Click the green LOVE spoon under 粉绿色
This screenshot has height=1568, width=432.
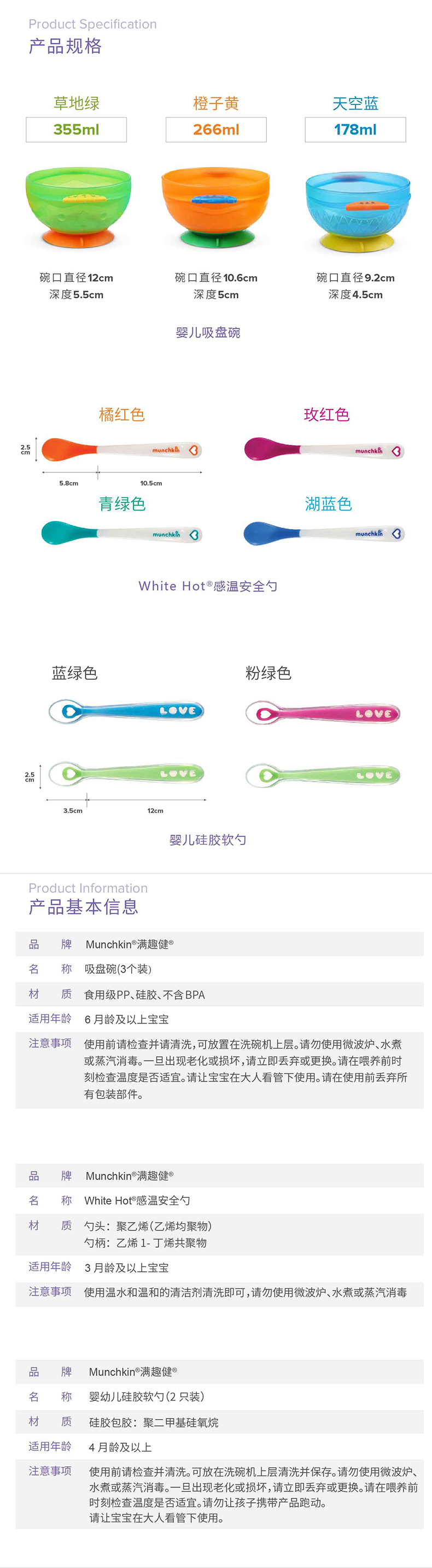(323, 775)
